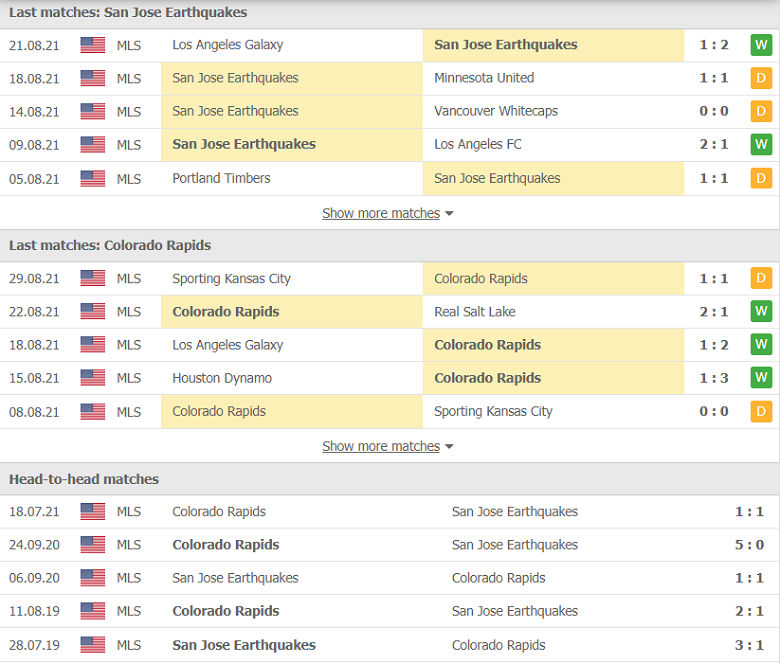Click the arrow beside Colorado's Show more matches
Screen dimensions: 780x664
point(449,447)
